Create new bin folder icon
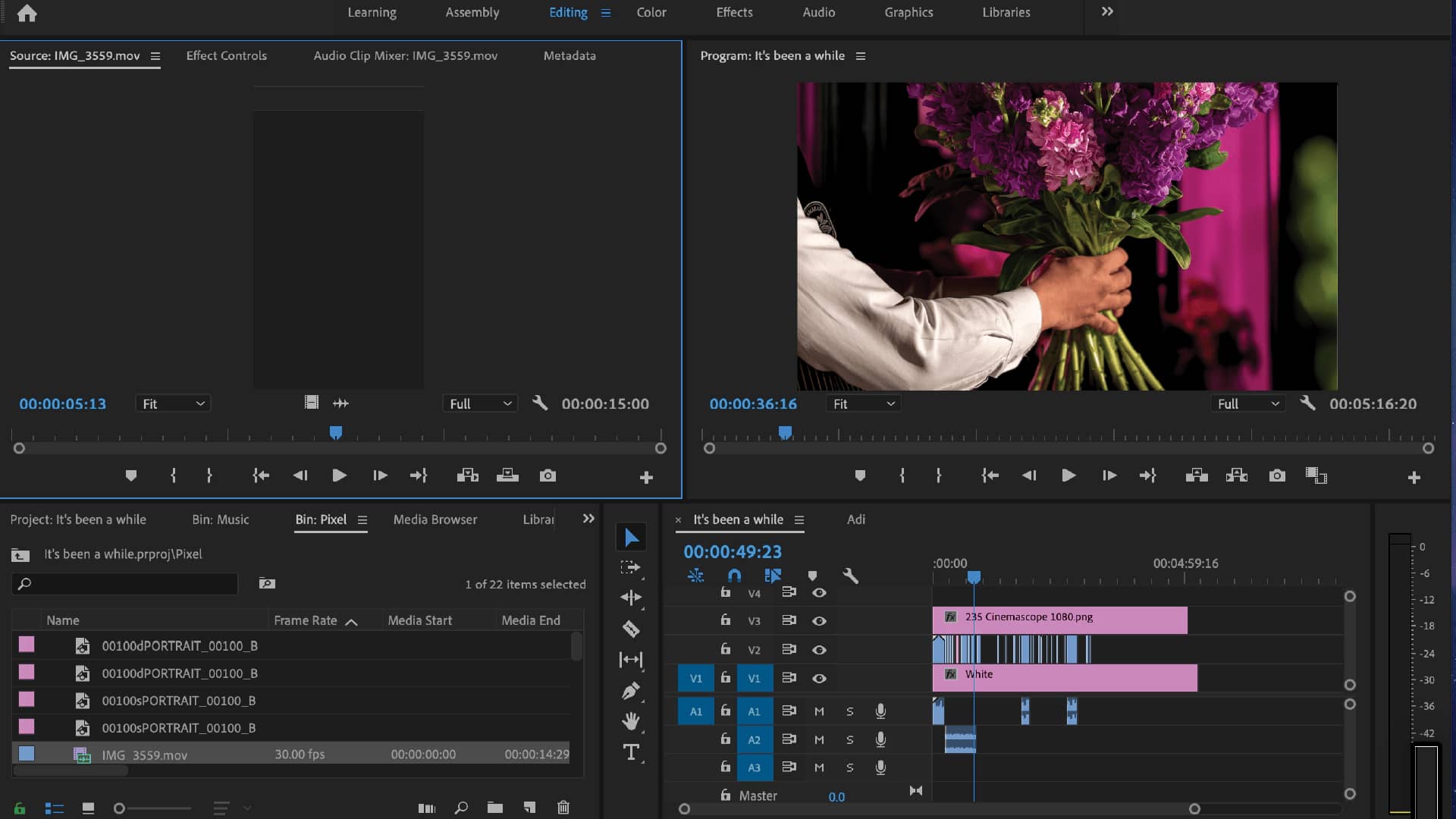 click(495, 808)
